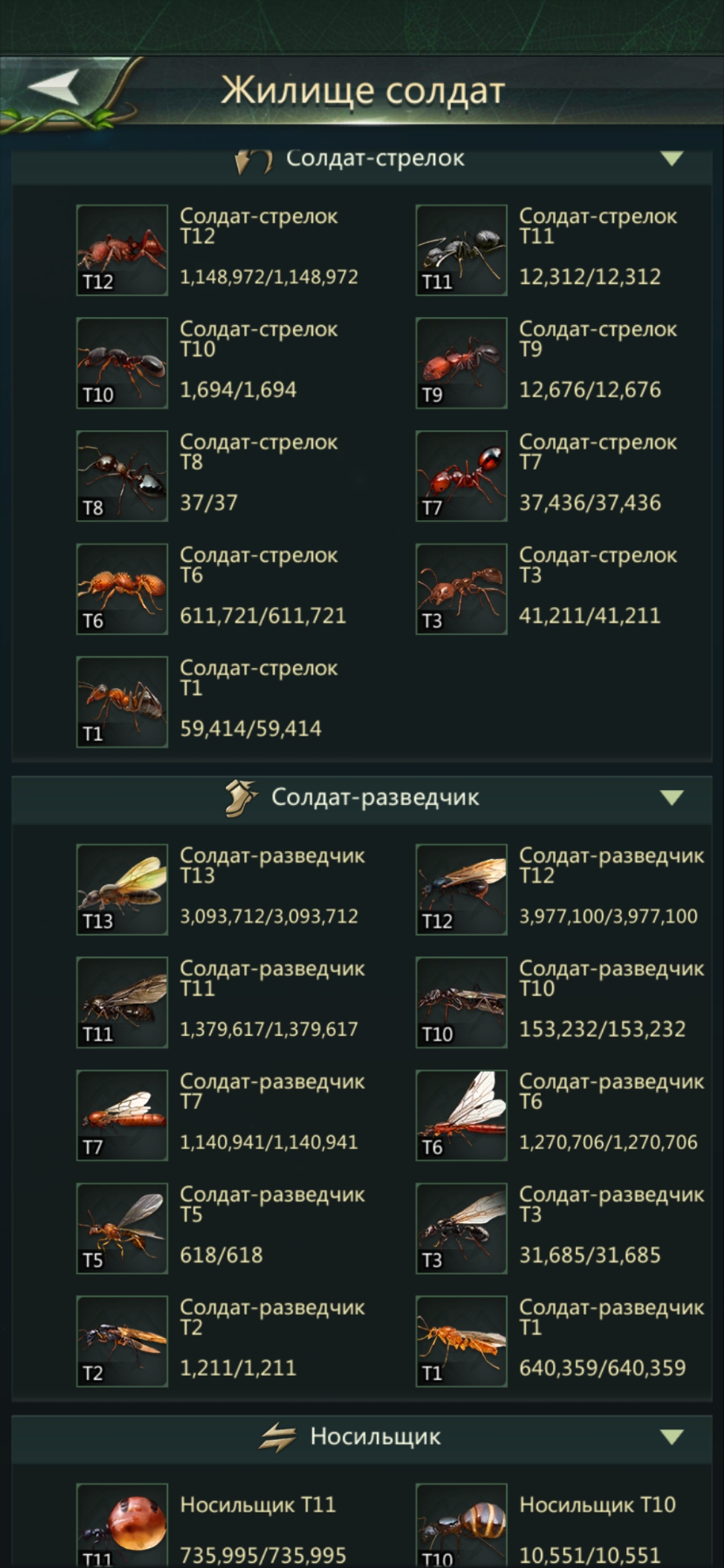Tap the Носильщик section header title

[x=375, y=1437]
